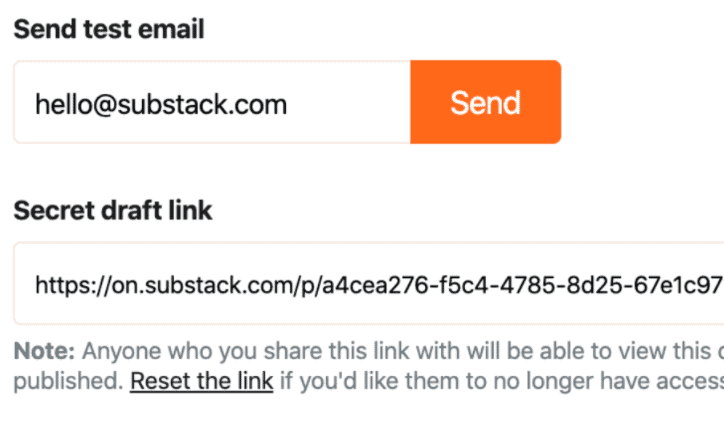Reset the secret draft link

(x=202, y=381)
